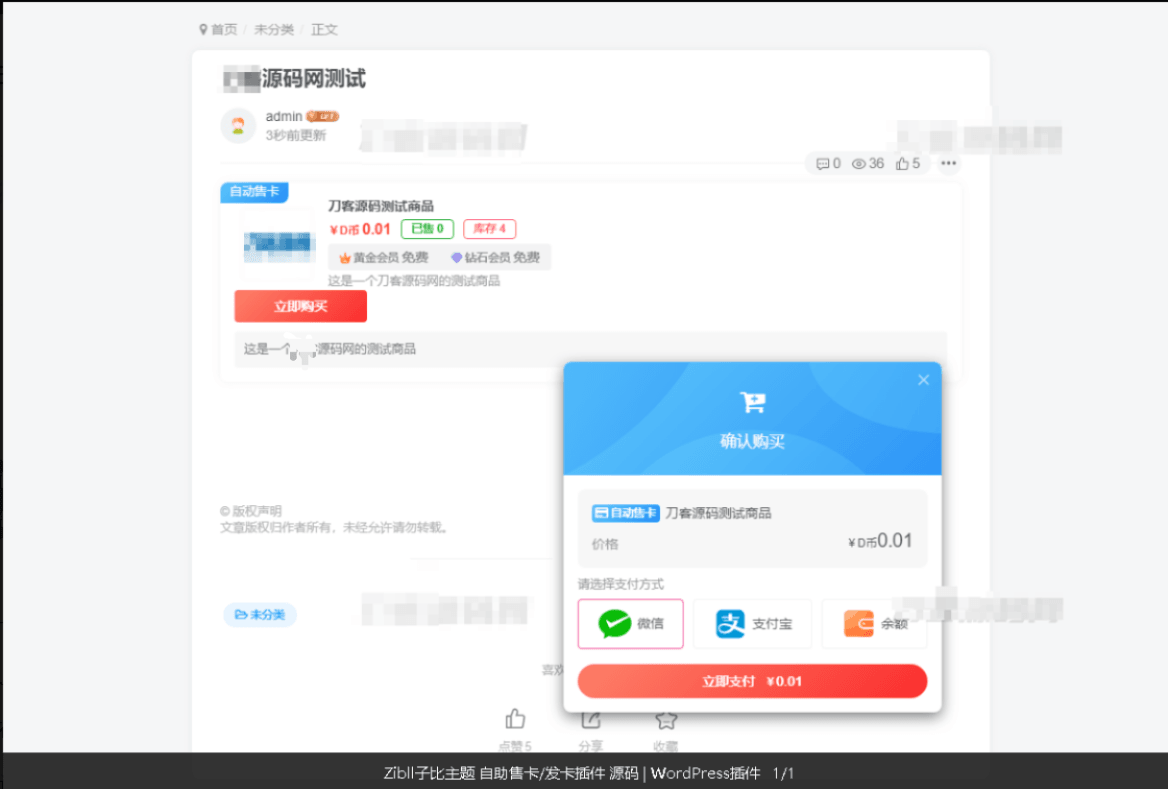Image resolution: width=1168 pixels, height=789 pixels.
Task: Click the 正文 breadcrumb text
Action: [324, 29]
